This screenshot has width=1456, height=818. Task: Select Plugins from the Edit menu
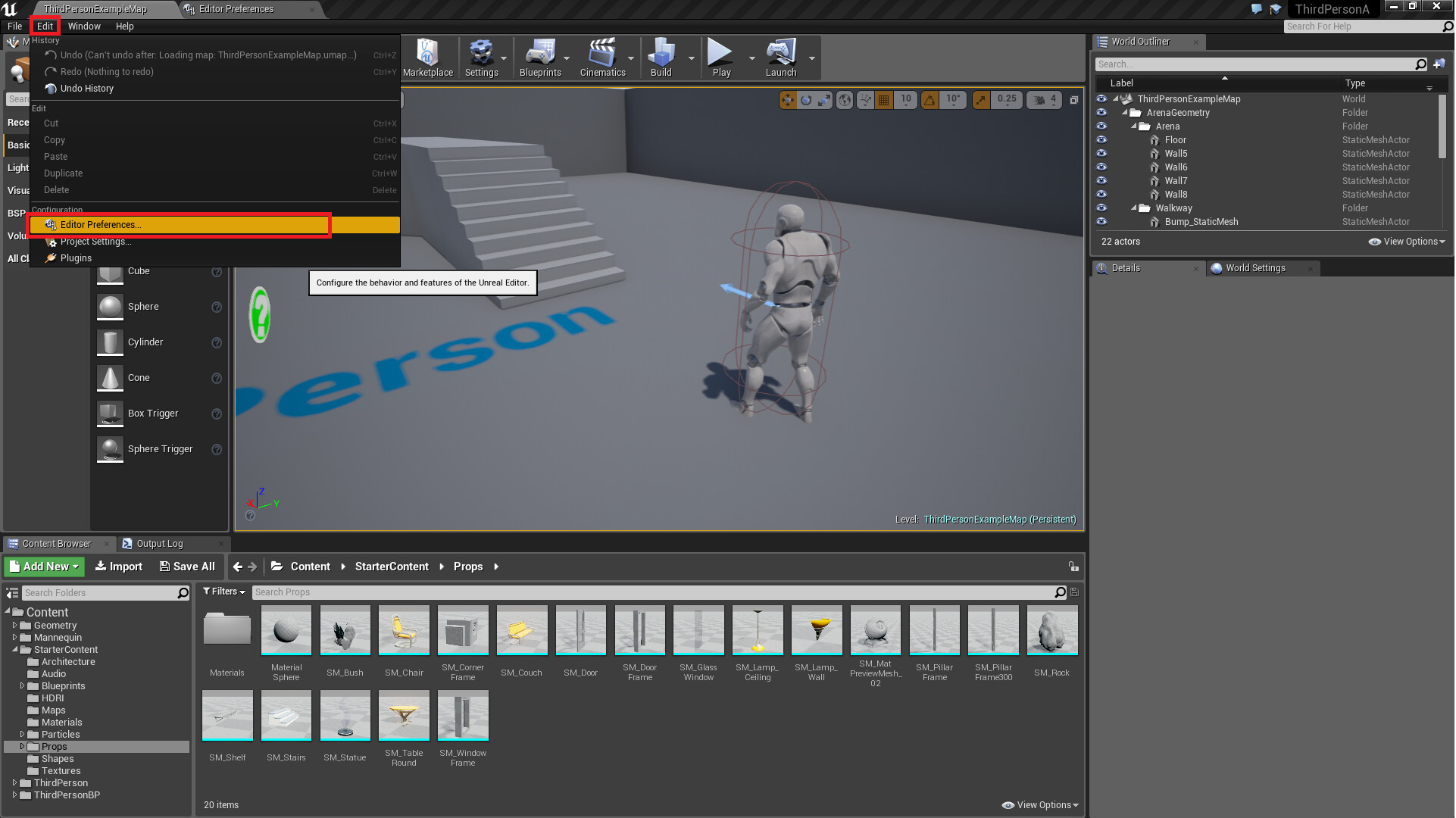pos(76,258)
